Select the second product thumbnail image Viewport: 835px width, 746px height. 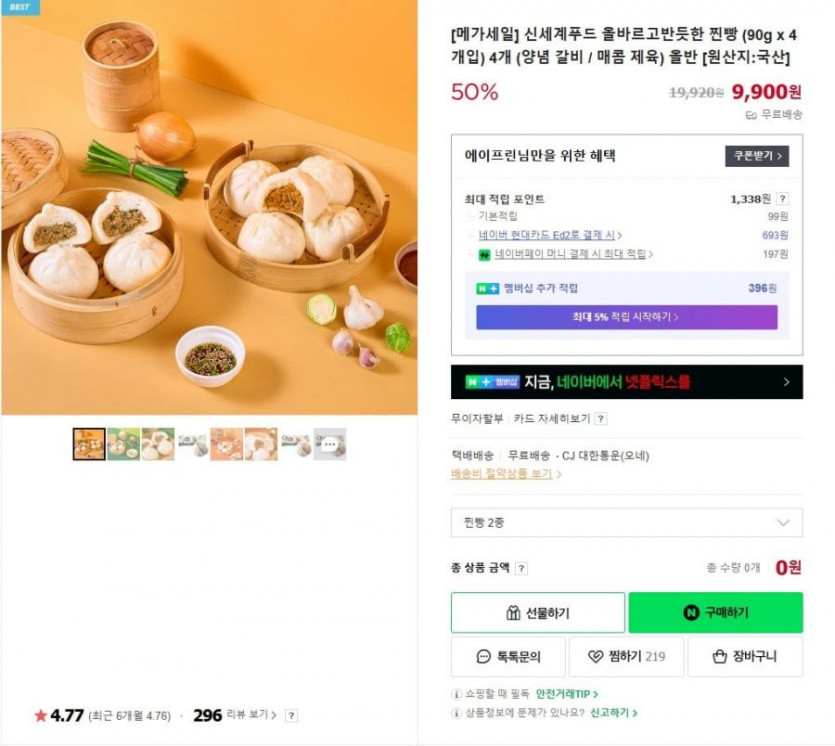click(123, 444)
